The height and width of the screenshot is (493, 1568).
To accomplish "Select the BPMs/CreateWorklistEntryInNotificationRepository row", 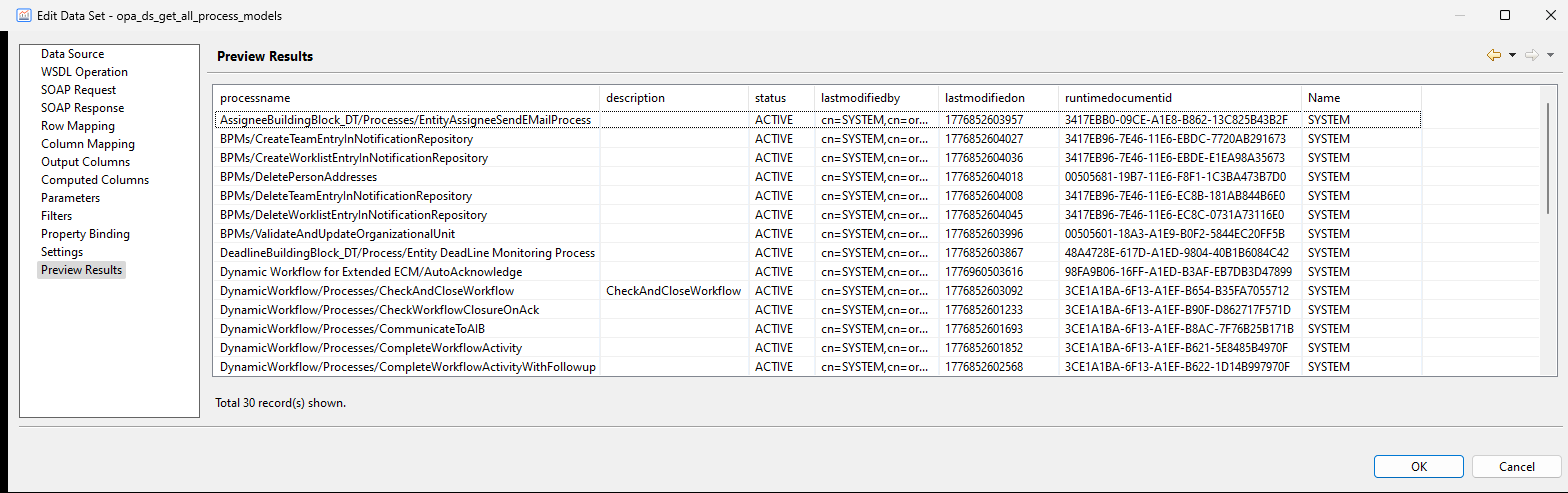I will [817, 158].
